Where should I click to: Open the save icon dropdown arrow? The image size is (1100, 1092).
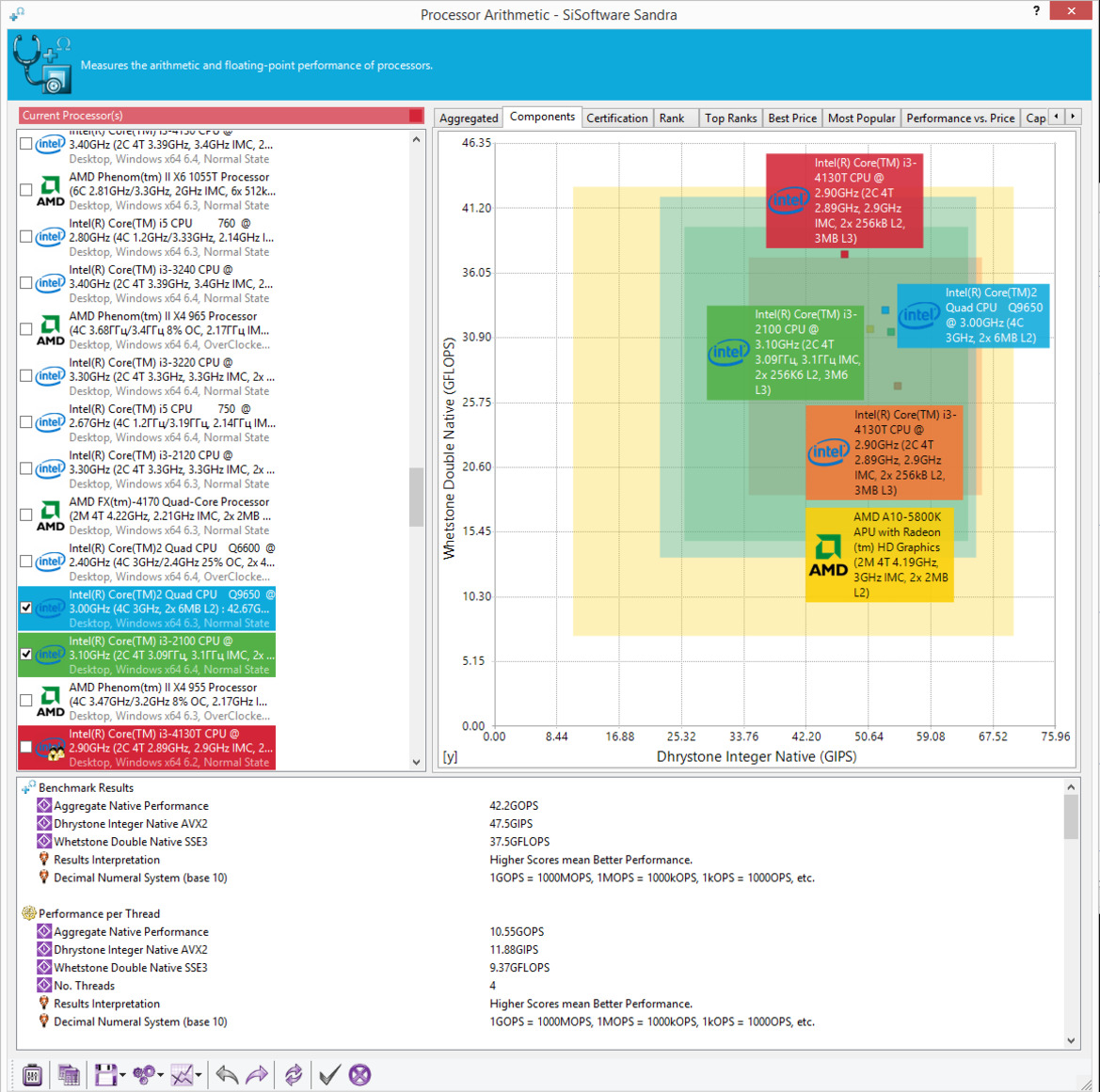tap(122, 1075)
